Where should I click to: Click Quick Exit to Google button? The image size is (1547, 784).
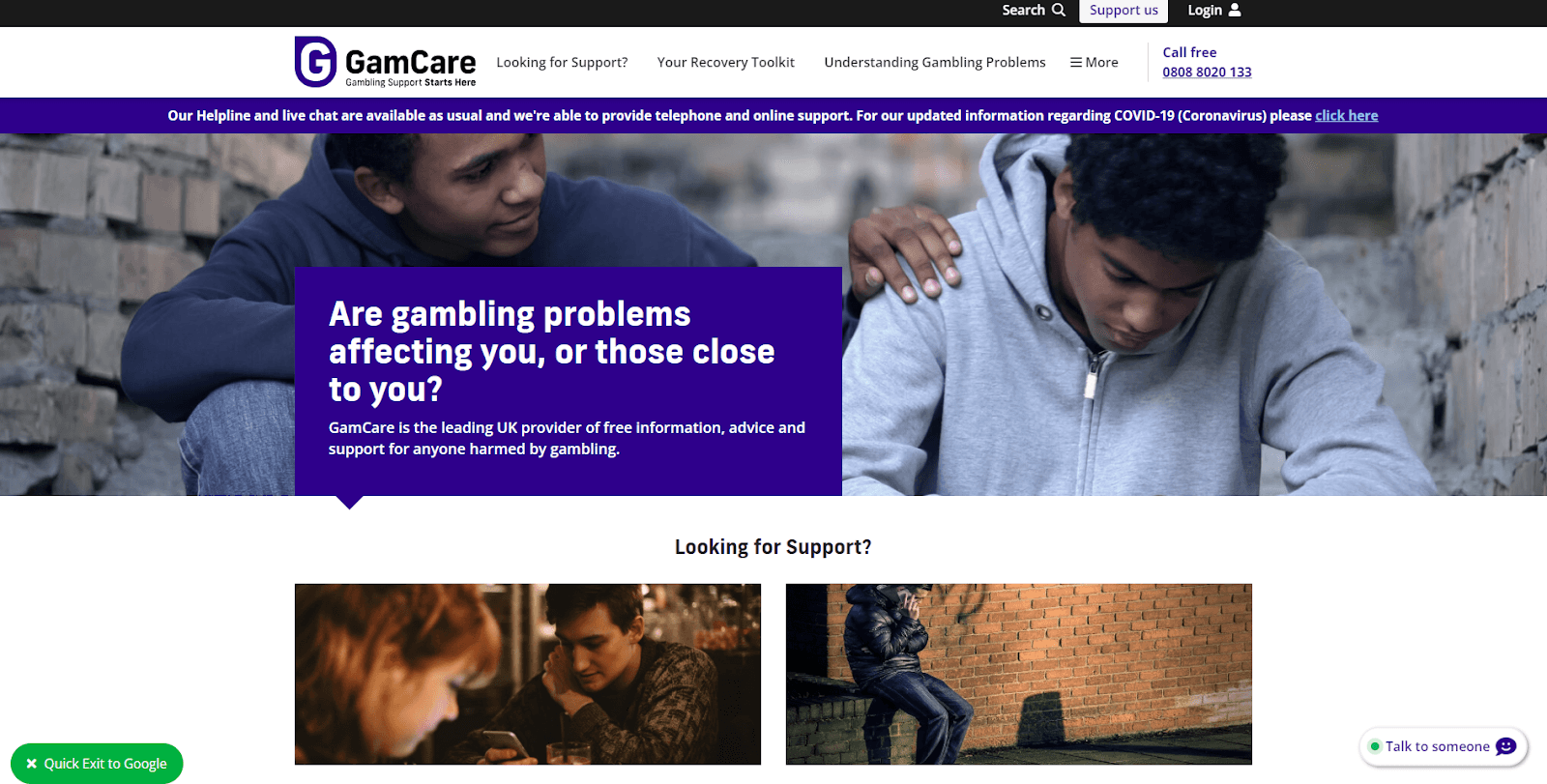point(97,764)
